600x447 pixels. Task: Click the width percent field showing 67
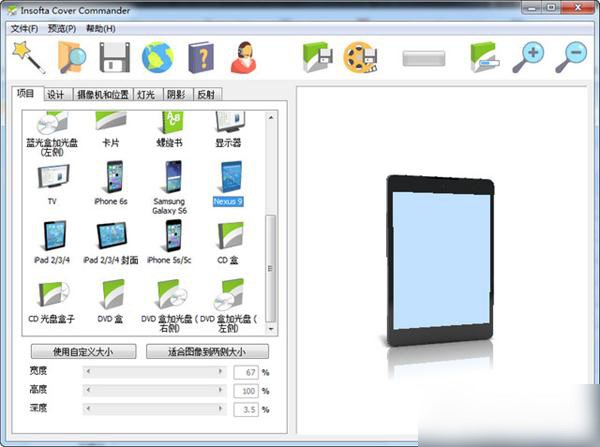pos(246,372)
